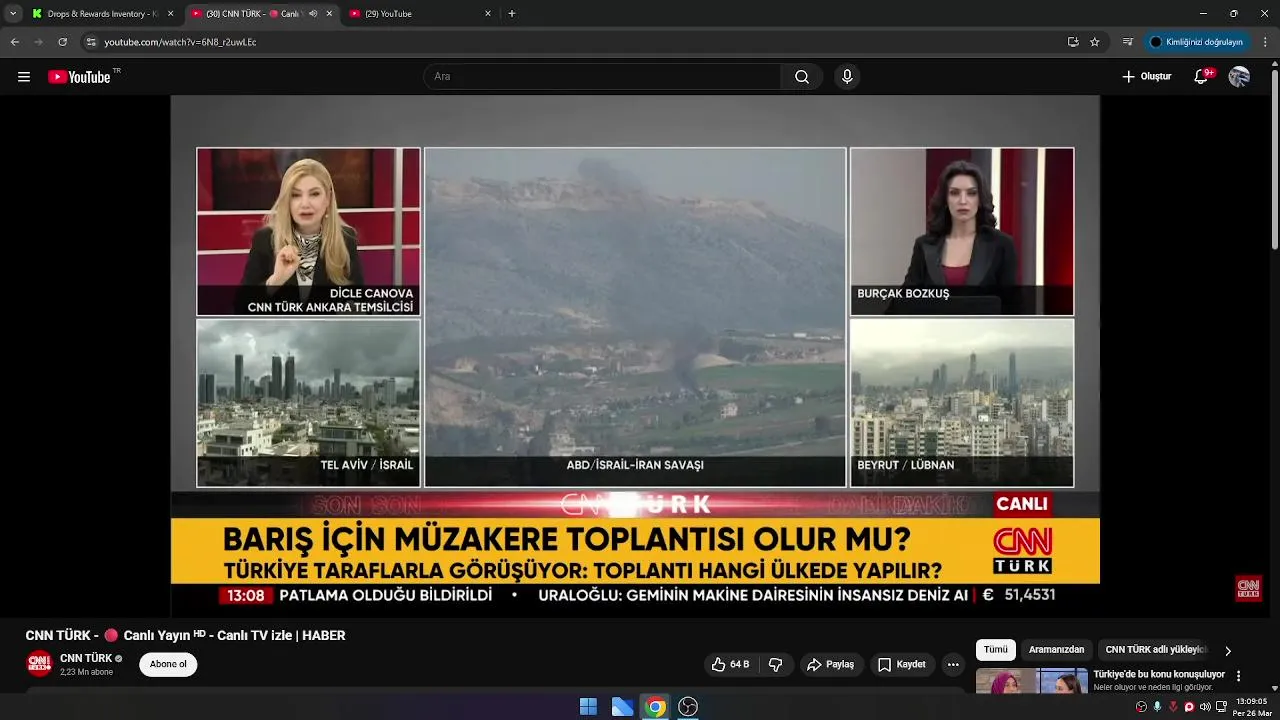This screenshot has height=720, width=1280.
Task: Click the Kimliğinizi doğrulayın profile button
Action: [x=1196, y=42]
